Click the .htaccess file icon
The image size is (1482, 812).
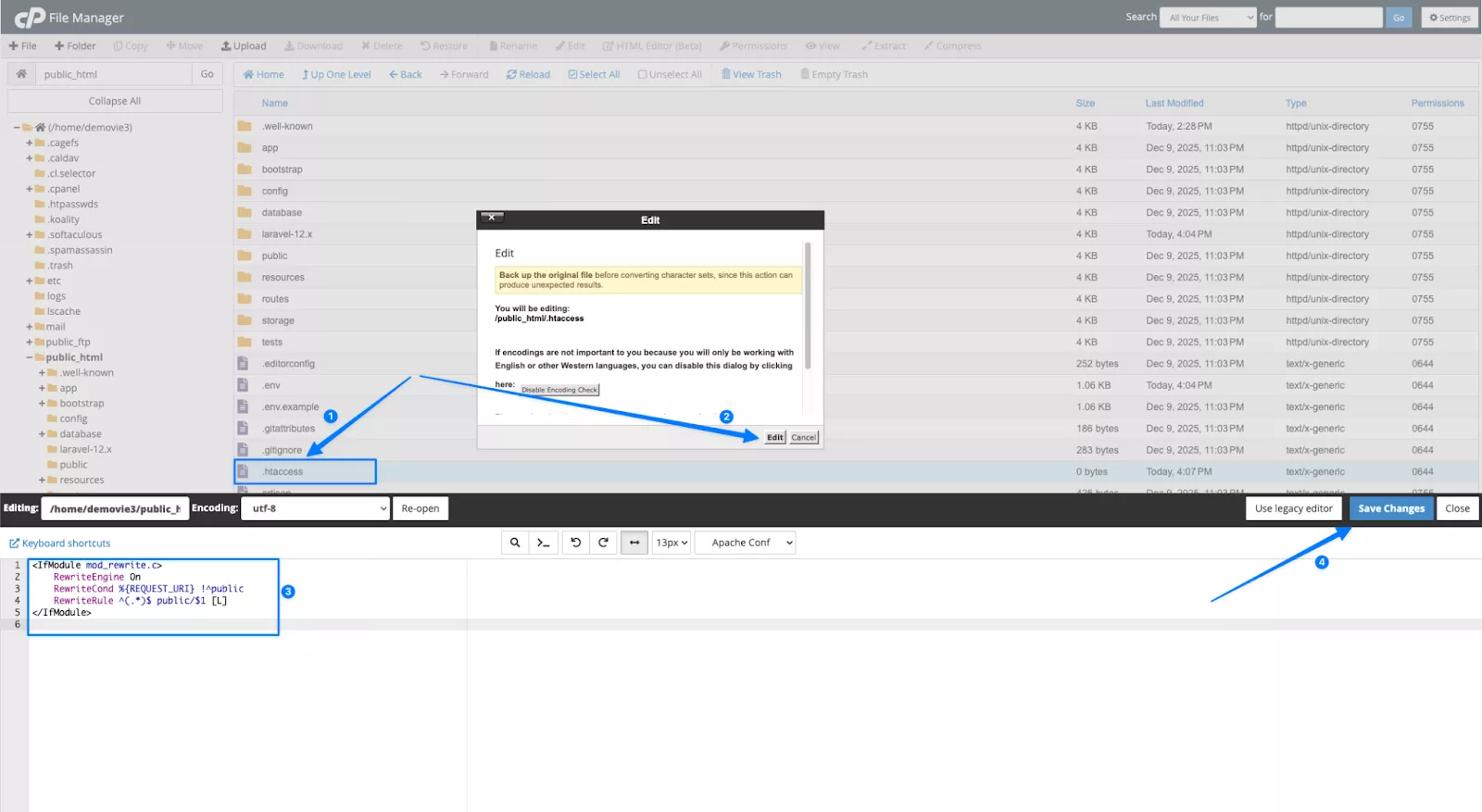coord(243,471)
